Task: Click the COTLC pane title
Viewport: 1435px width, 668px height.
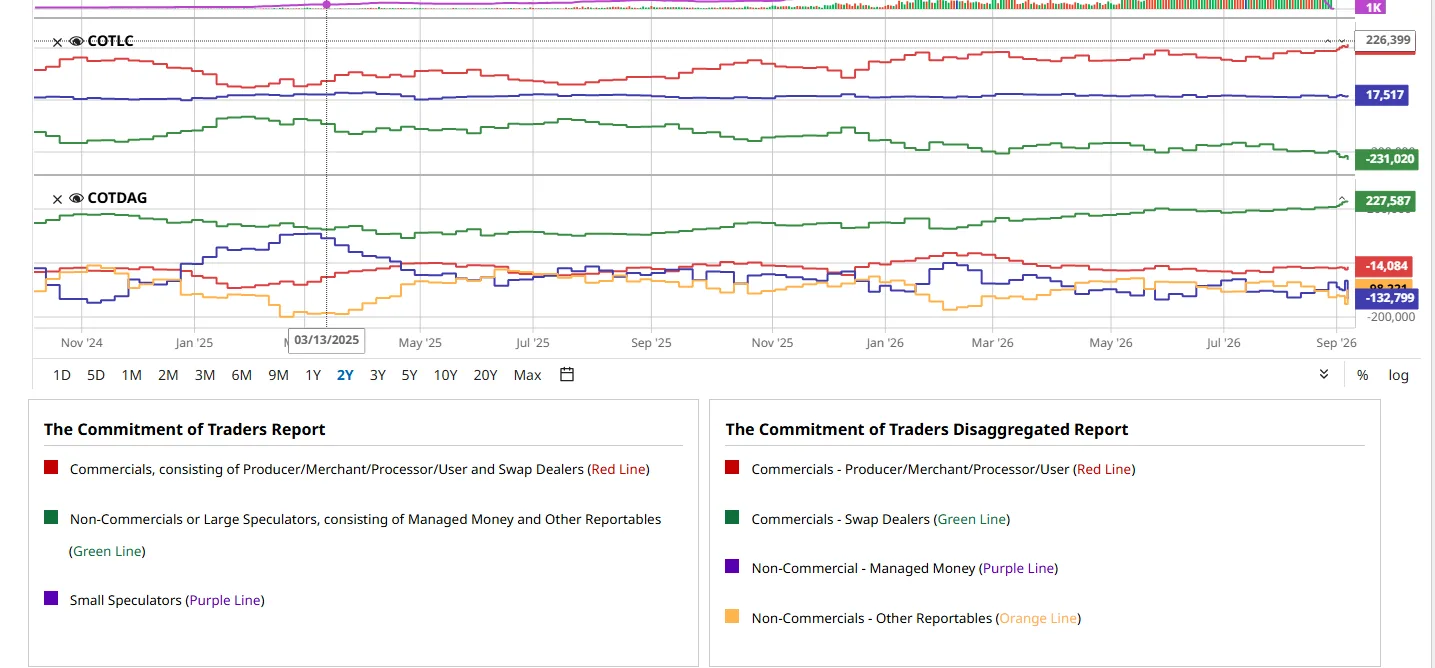Action: coord(110,41)
